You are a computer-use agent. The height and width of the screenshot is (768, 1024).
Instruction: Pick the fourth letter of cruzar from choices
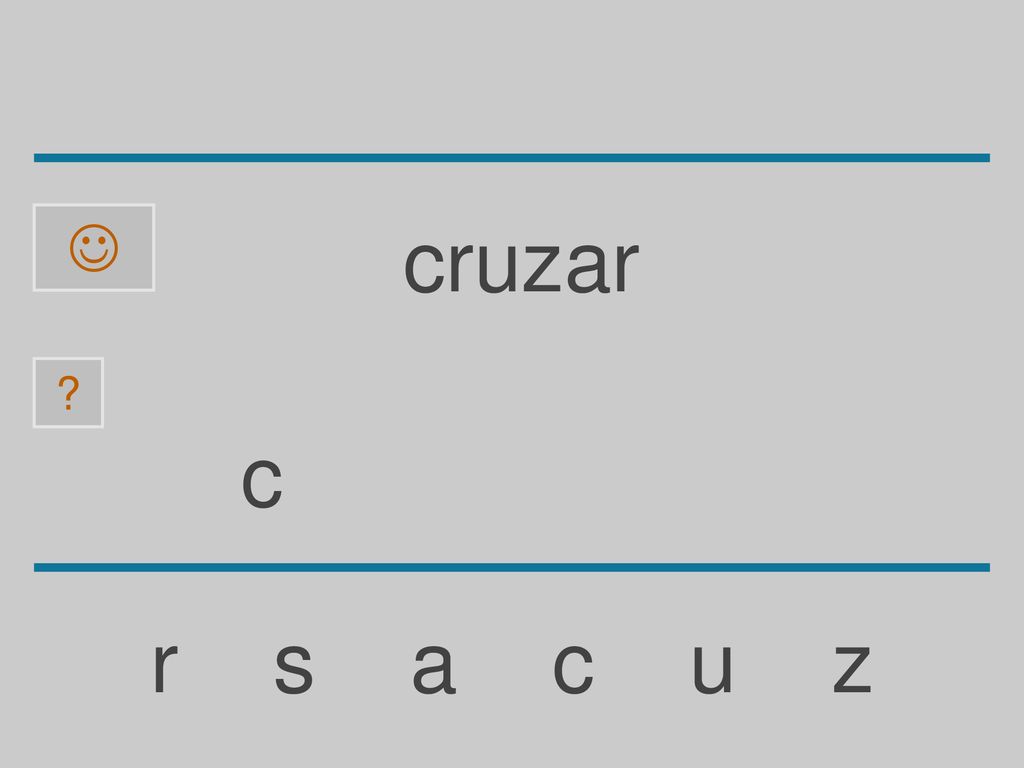pos(852,667)
